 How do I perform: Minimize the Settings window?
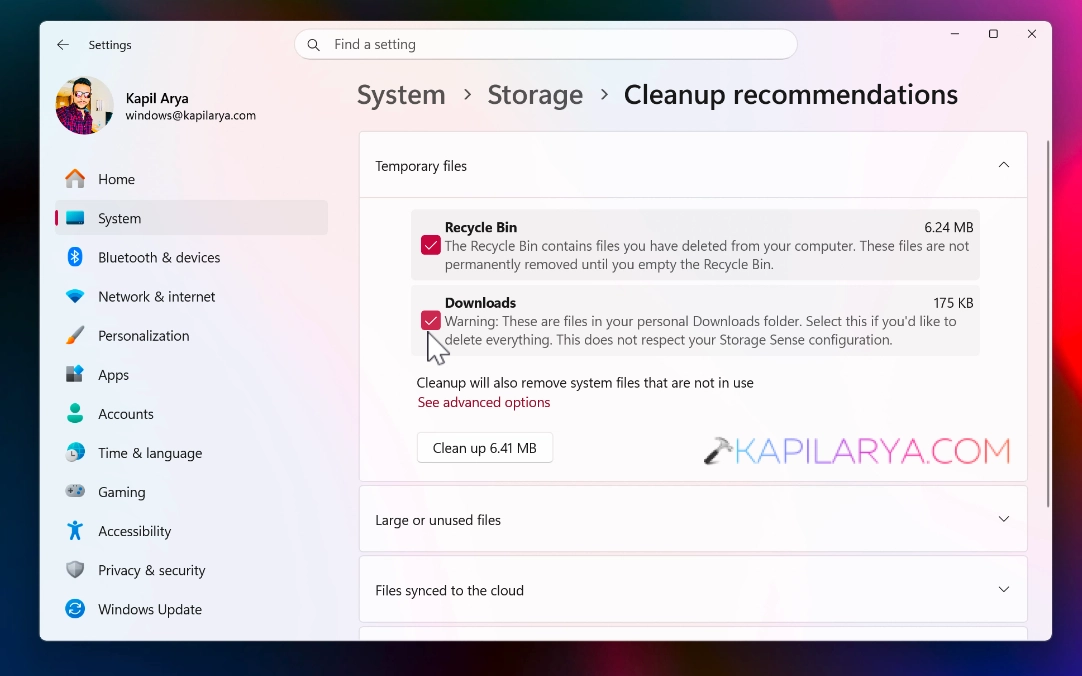click(x=955, y=34)
